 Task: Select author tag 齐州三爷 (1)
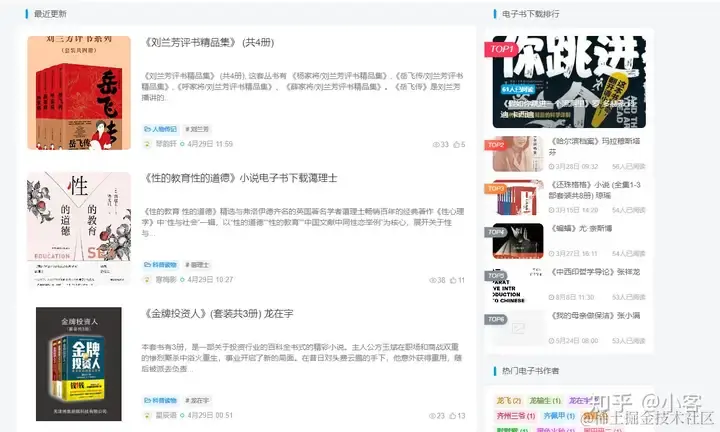coord(516,416)
